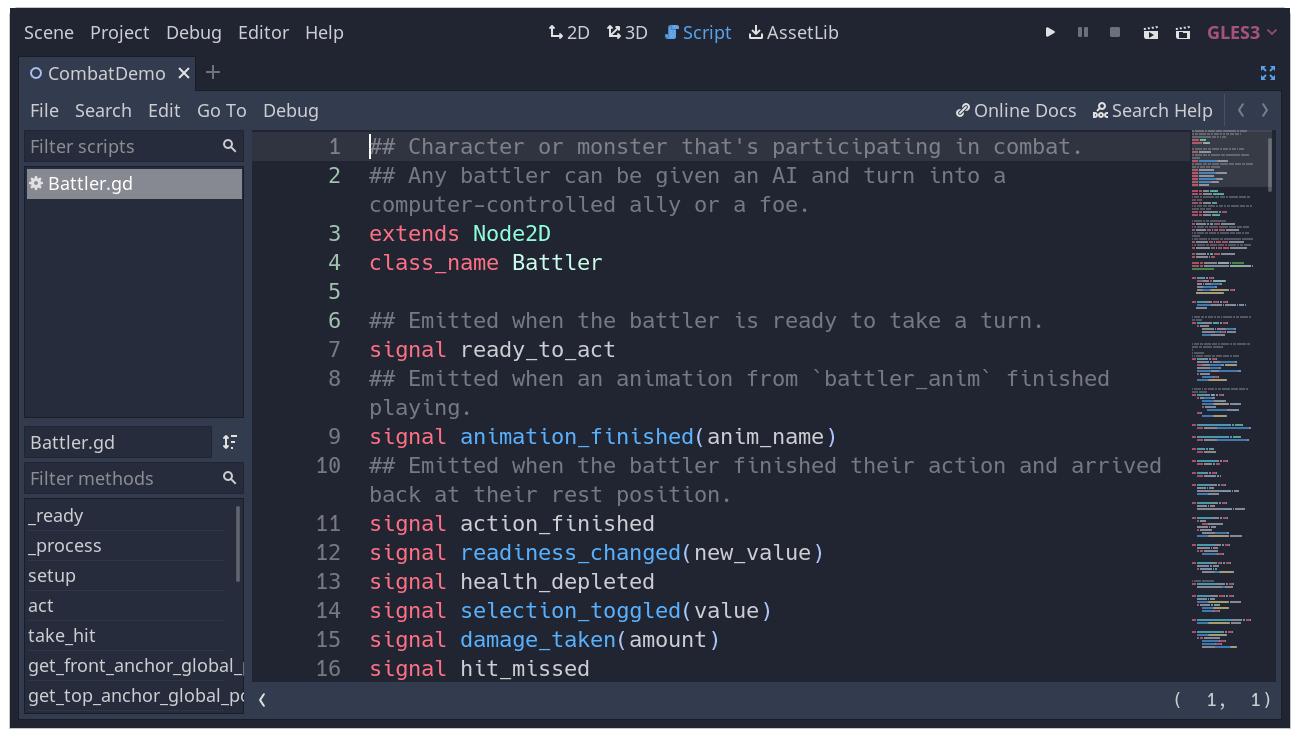Open a new scene with the plus tab button
Screen dimensions: 1300x738
pos(212,72)
